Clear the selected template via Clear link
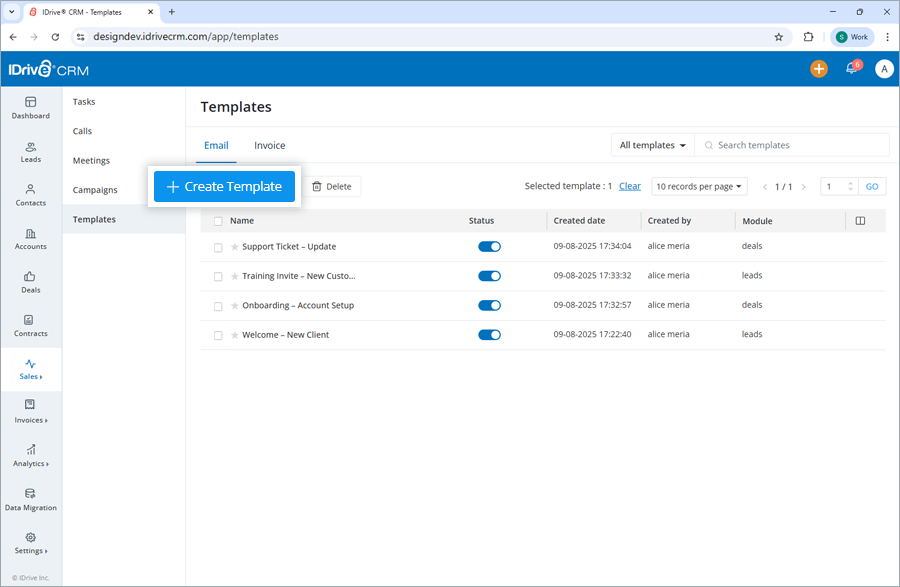Viewport: 900px width, 587px height. click(630, 186)
